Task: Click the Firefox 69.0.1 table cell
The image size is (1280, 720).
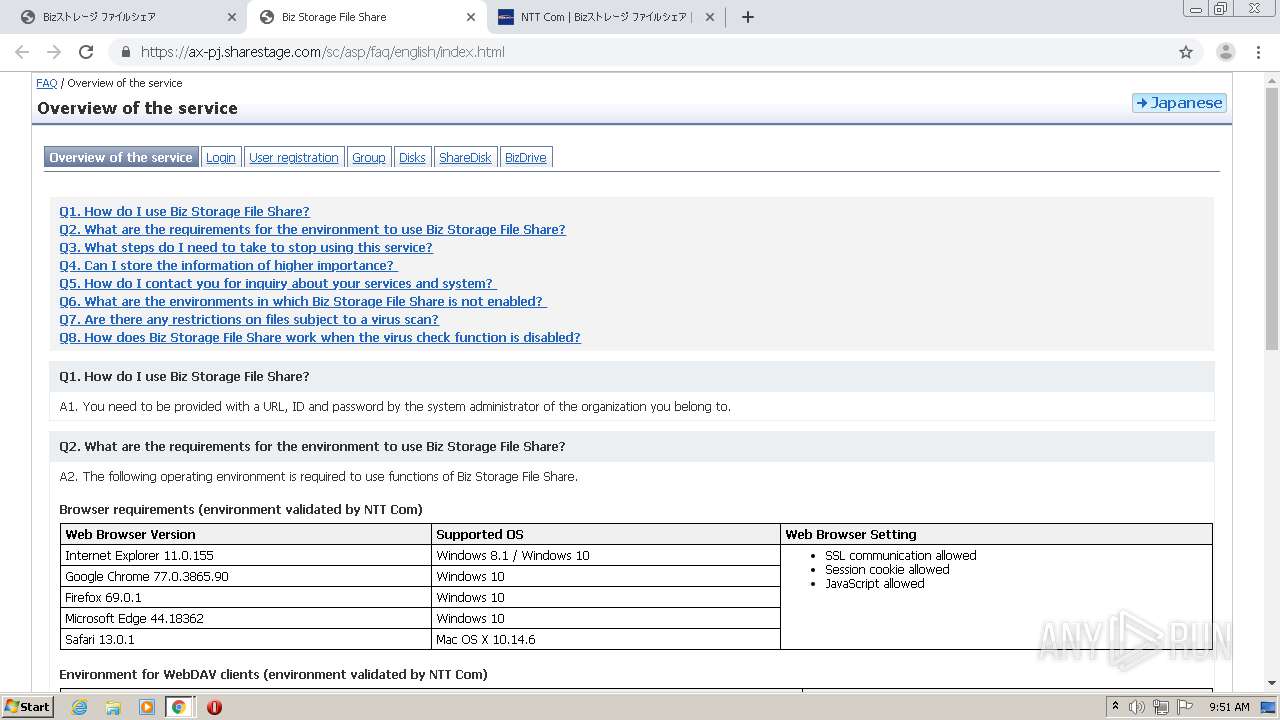Action: (246, 597)
